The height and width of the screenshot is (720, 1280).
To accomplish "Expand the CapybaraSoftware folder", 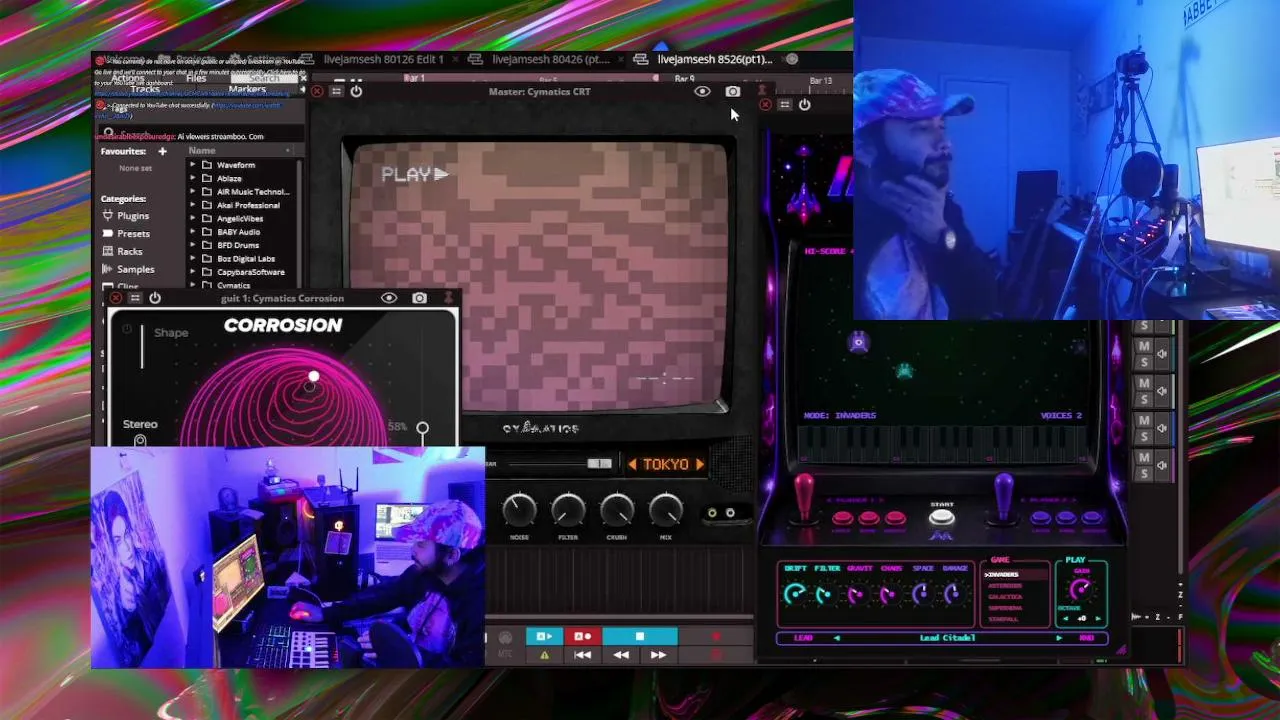I will coord(192,272).
